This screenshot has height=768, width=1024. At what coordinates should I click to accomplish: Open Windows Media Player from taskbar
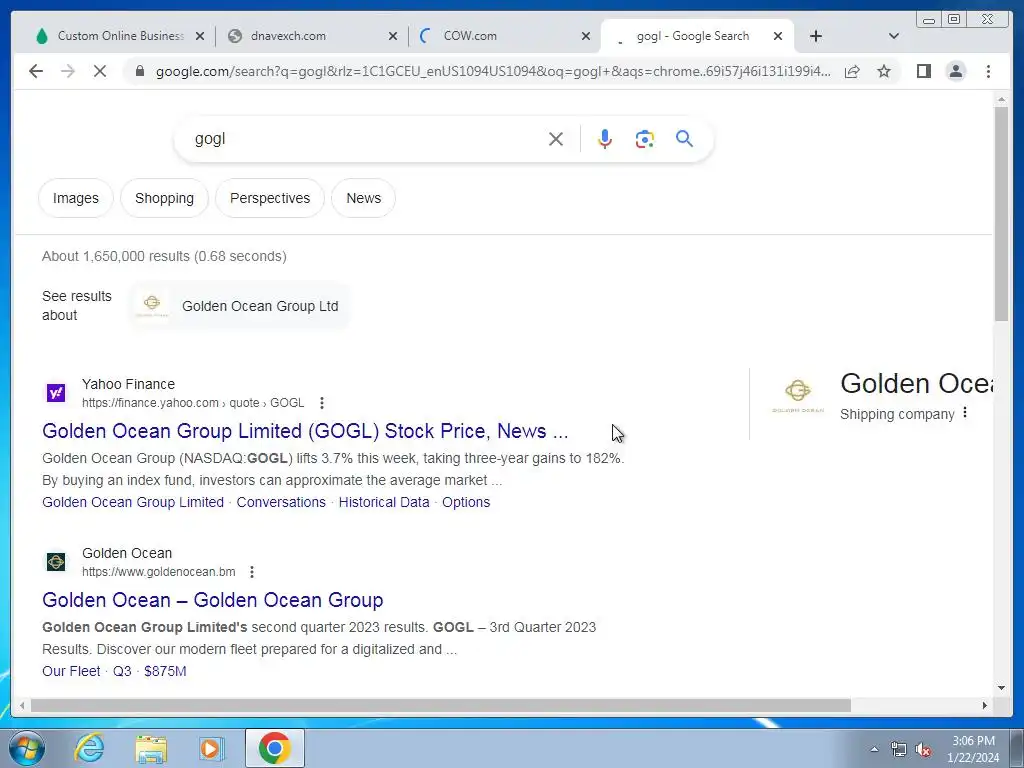(211, 748)
